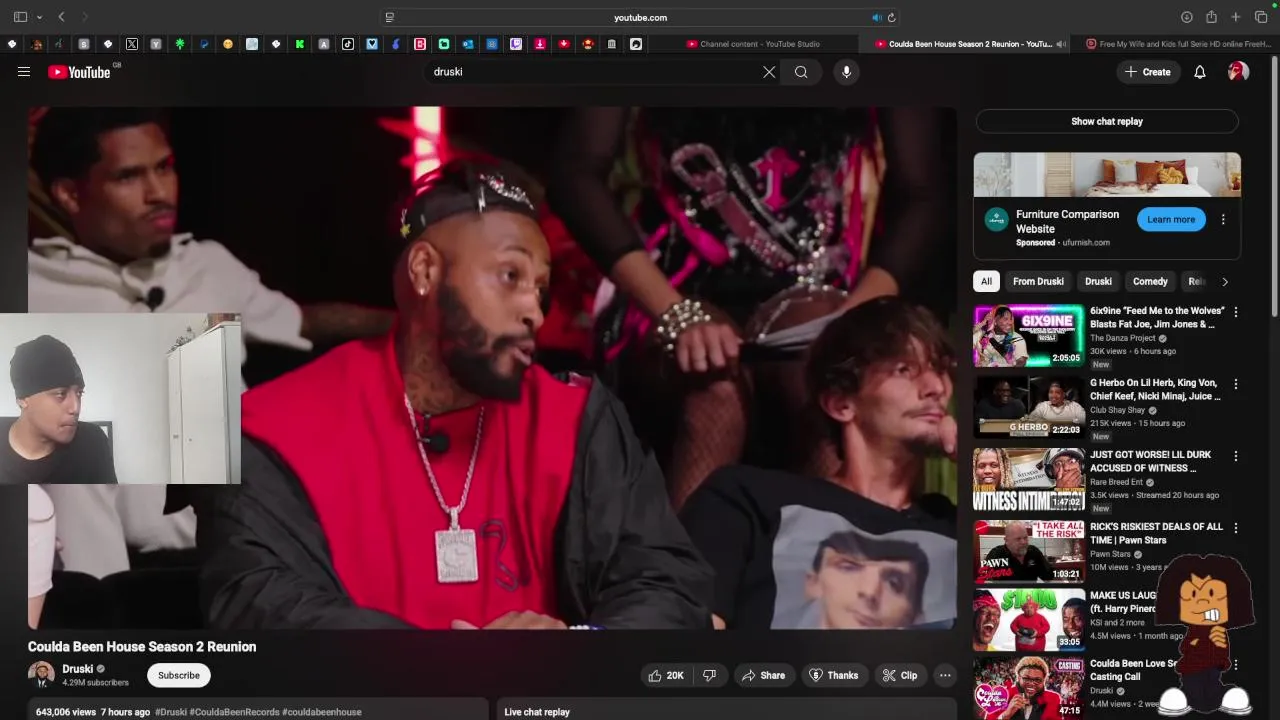This screenshot has width=1280, height=720.
Task: Dislike the video
Action: 709,675
